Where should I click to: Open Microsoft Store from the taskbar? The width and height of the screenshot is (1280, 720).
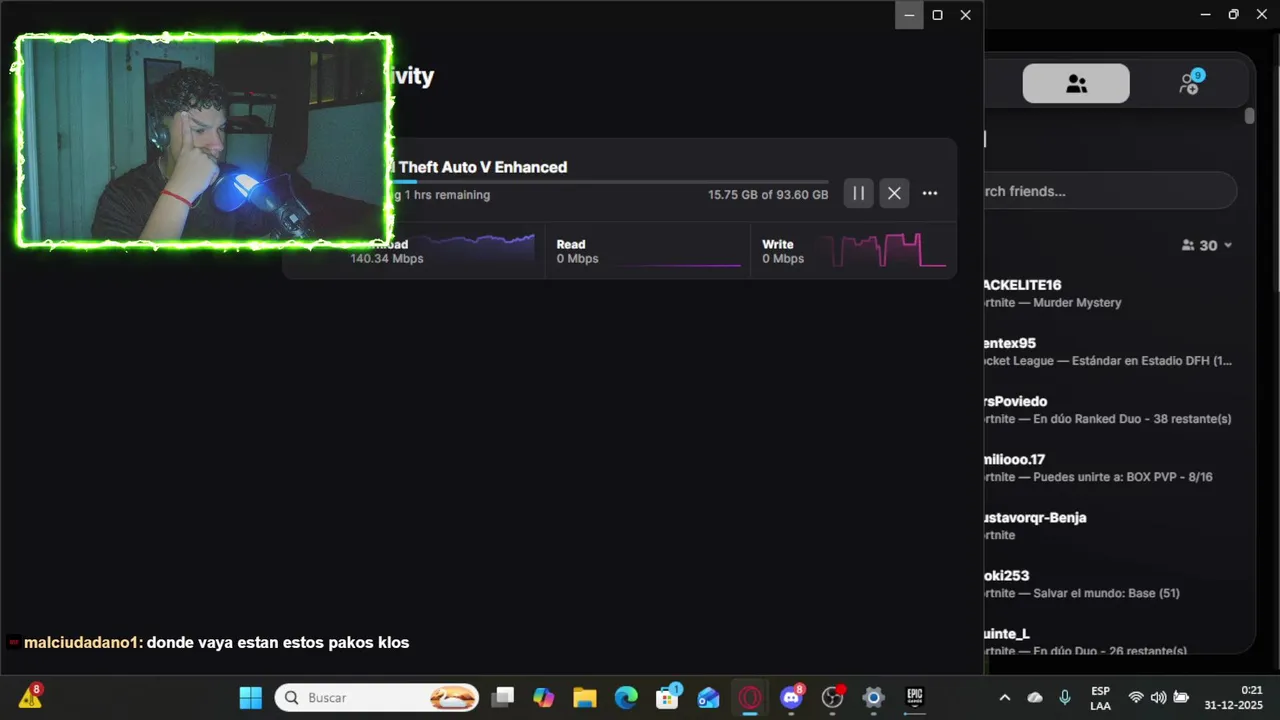[x=668, y=697]
